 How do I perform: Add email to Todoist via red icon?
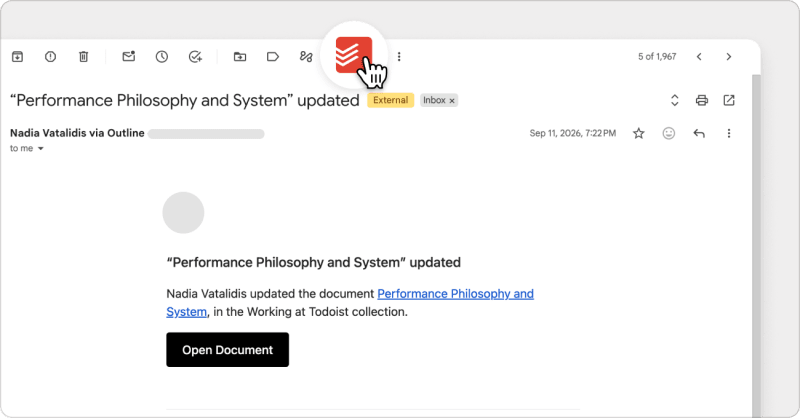click(x=354, y=55)
